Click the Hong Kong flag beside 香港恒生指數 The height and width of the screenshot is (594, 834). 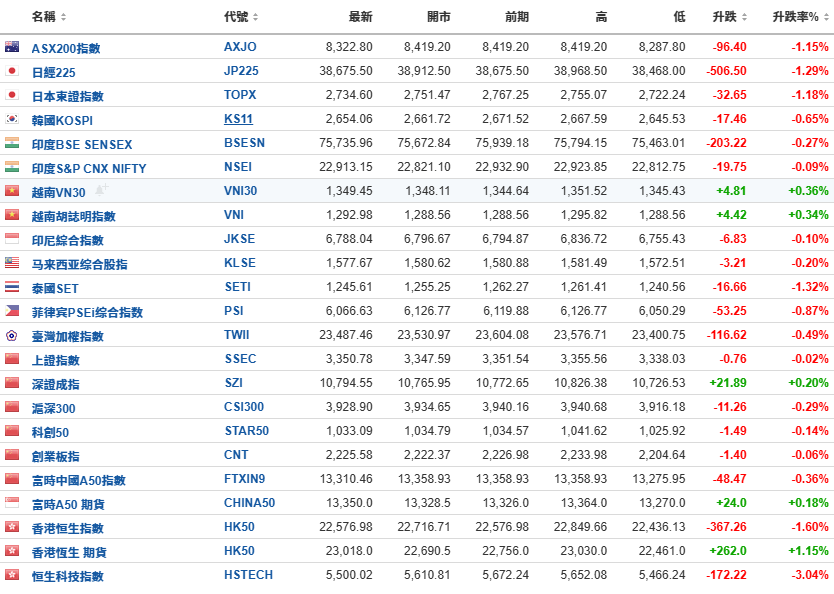[x=12, y=526]
